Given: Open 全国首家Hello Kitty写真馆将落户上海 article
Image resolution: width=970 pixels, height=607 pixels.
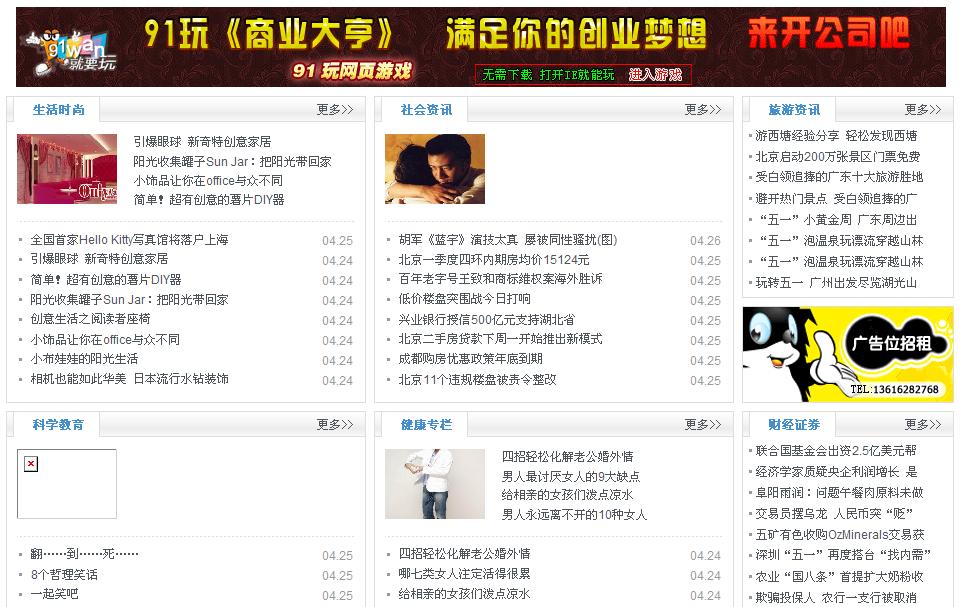Looking at the screenshot, I should [129, 239].
